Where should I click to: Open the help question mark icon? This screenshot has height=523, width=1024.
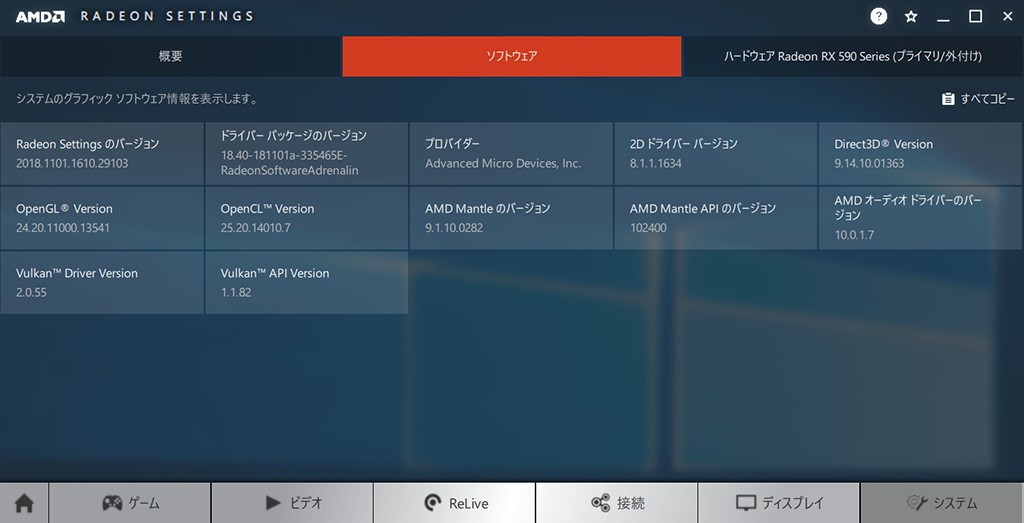[878, 16]
